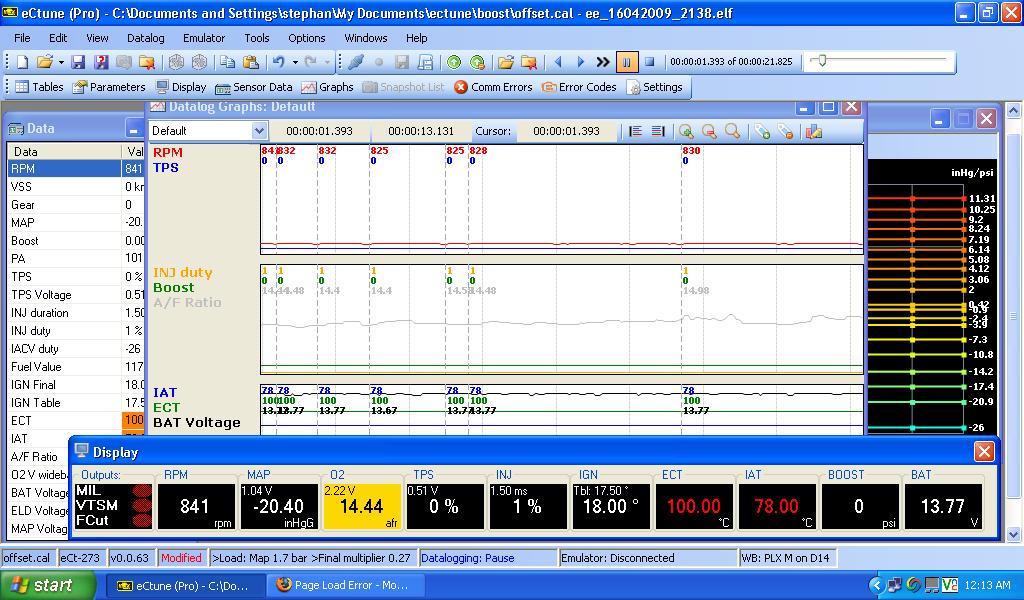Click the paste clipboard icon
The image size is (1024, 600).
[251, 62]
